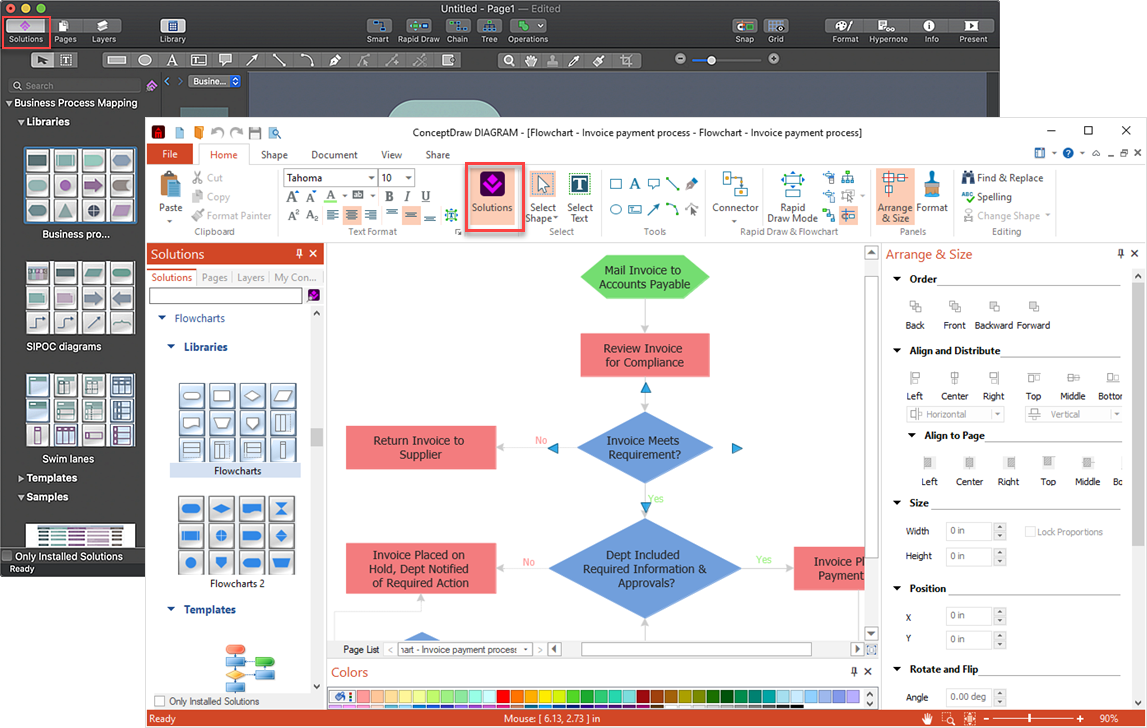
Task: Toggle Snap in Mac window toolbar
Action: click(x=745, y=31)
